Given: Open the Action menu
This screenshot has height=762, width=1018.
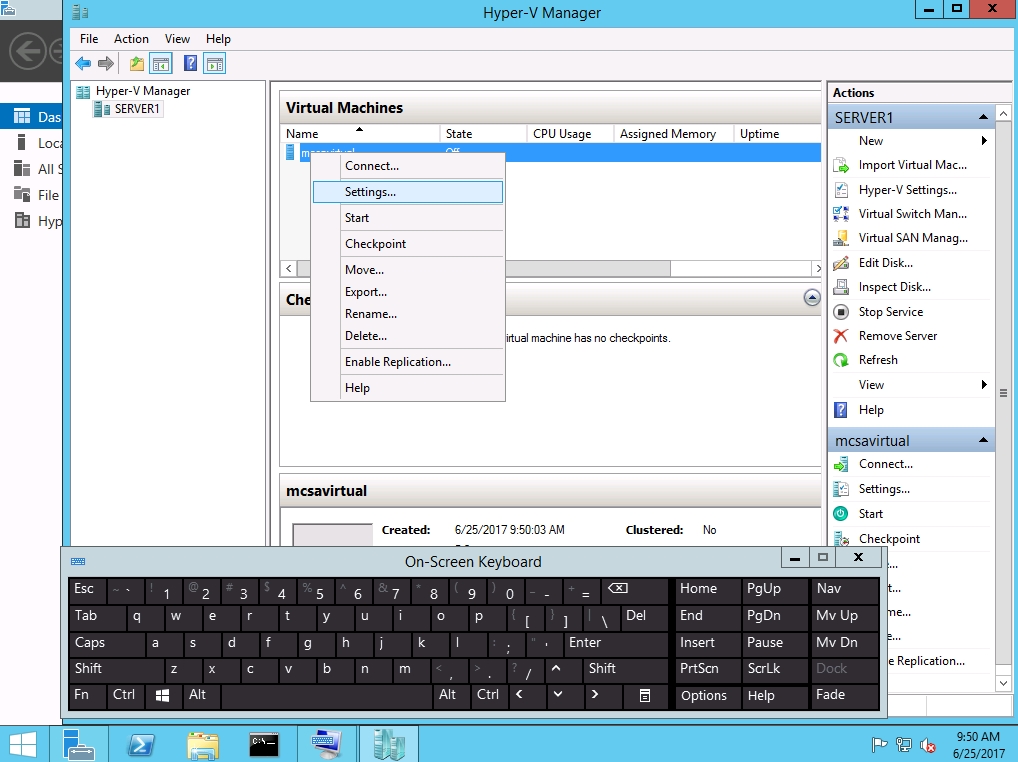Looking at the screenshot, I should pyautogui.click(x=131, y=39).
